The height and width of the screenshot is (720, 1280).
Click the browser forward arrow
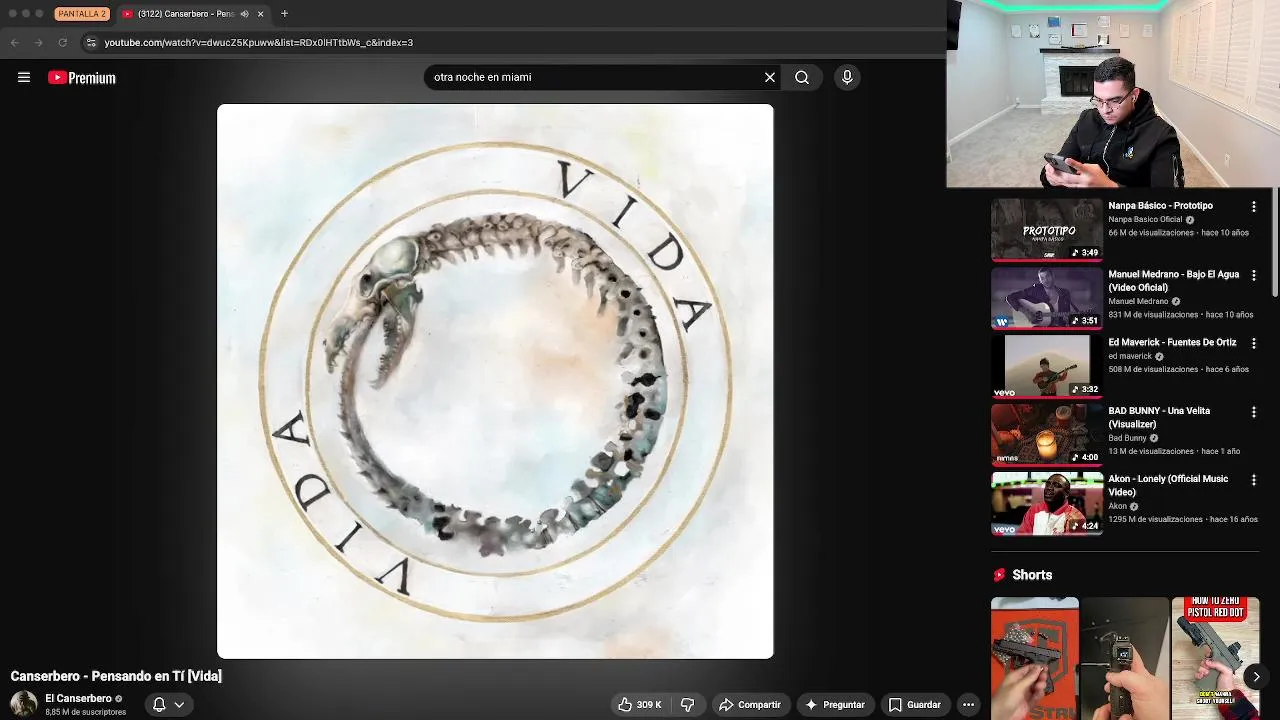(x=38, y=42)
